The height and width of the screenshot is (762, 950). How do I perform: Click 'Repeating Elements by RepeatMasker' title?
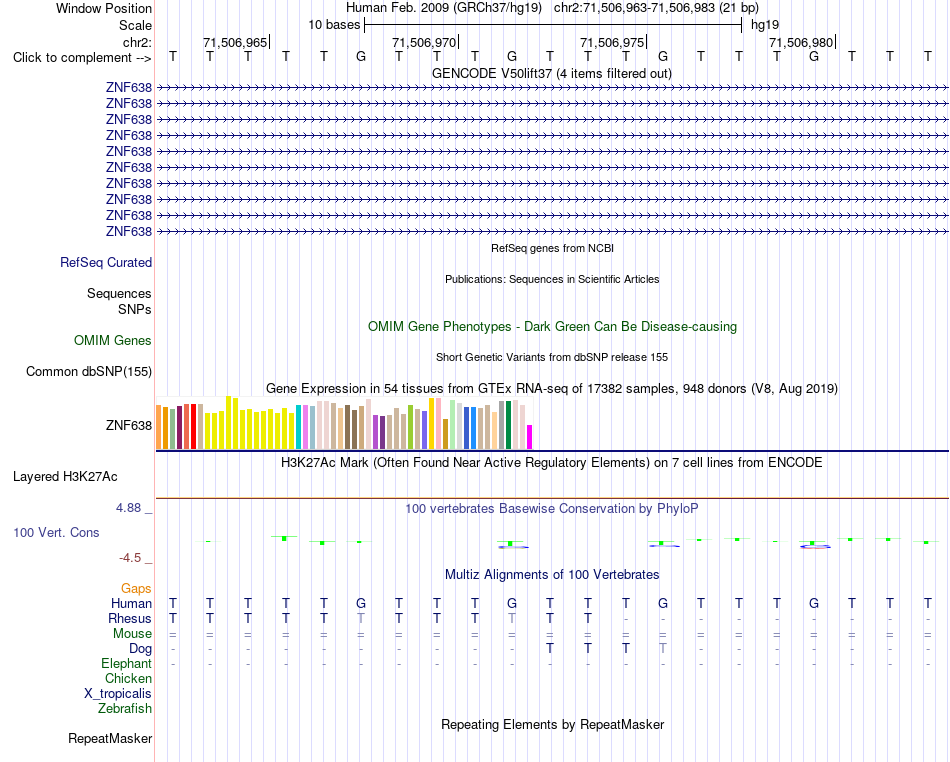pyautogui.click(x=553, y=724)
